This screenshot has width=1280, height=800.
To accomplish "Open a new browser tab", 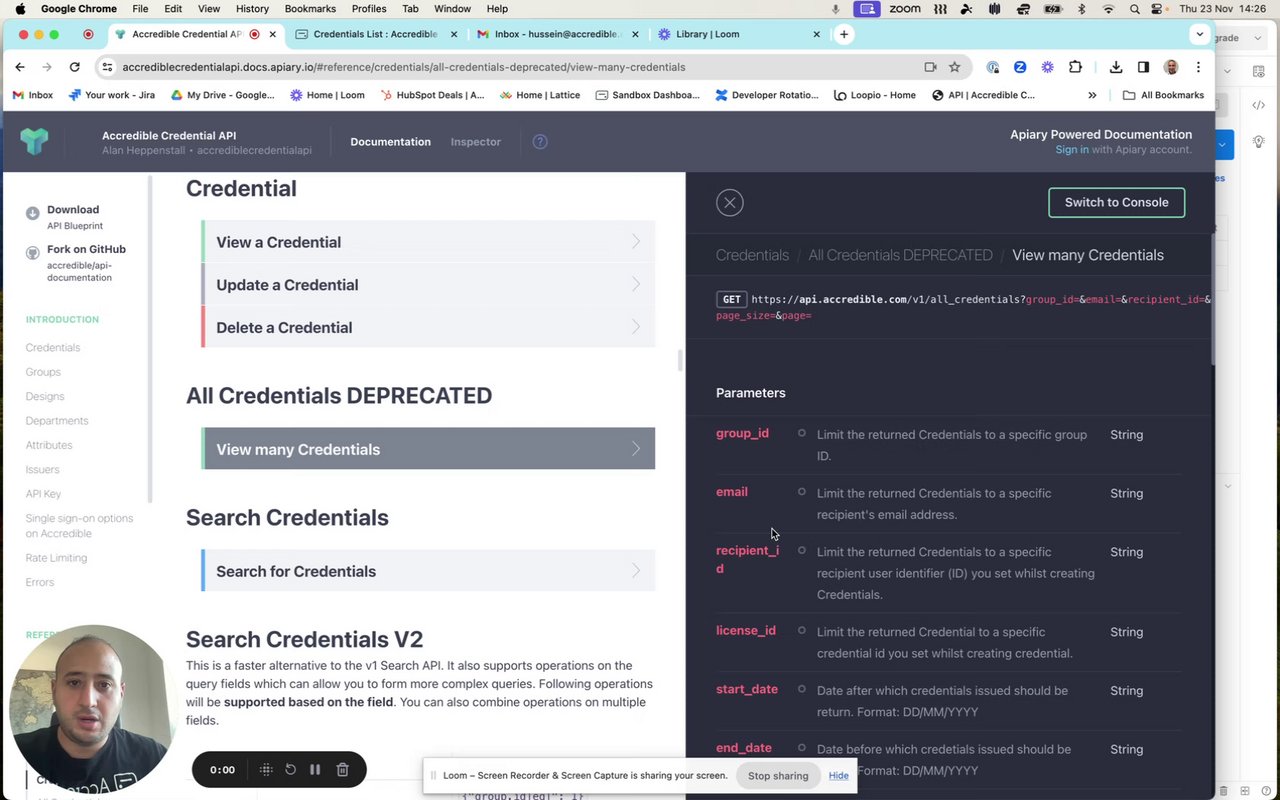I will click(844, 34).
